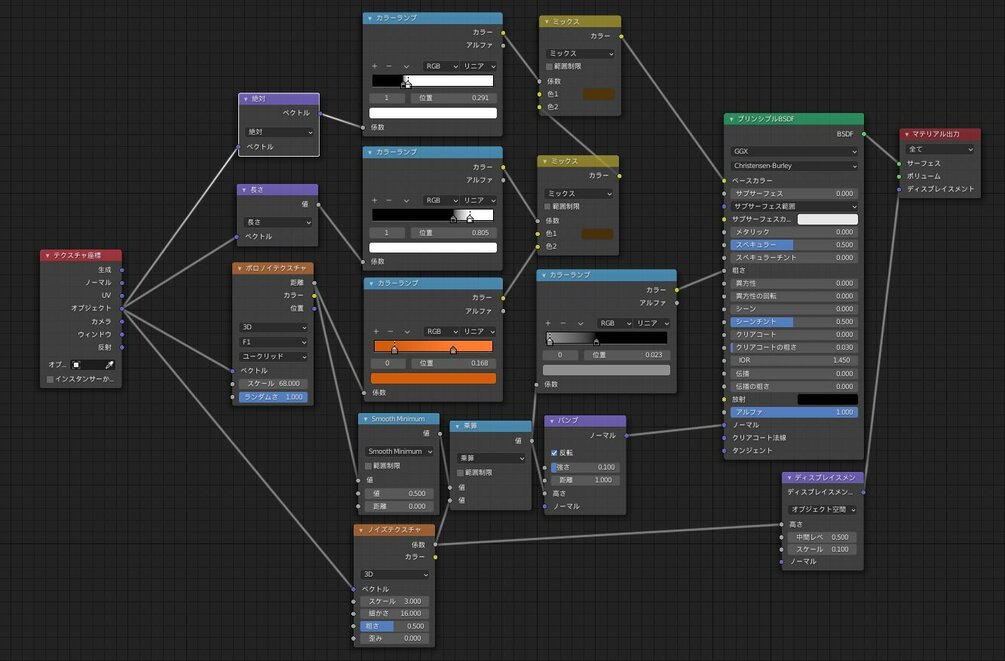Click orange color swatch in orange color ramp

[433, 378]
